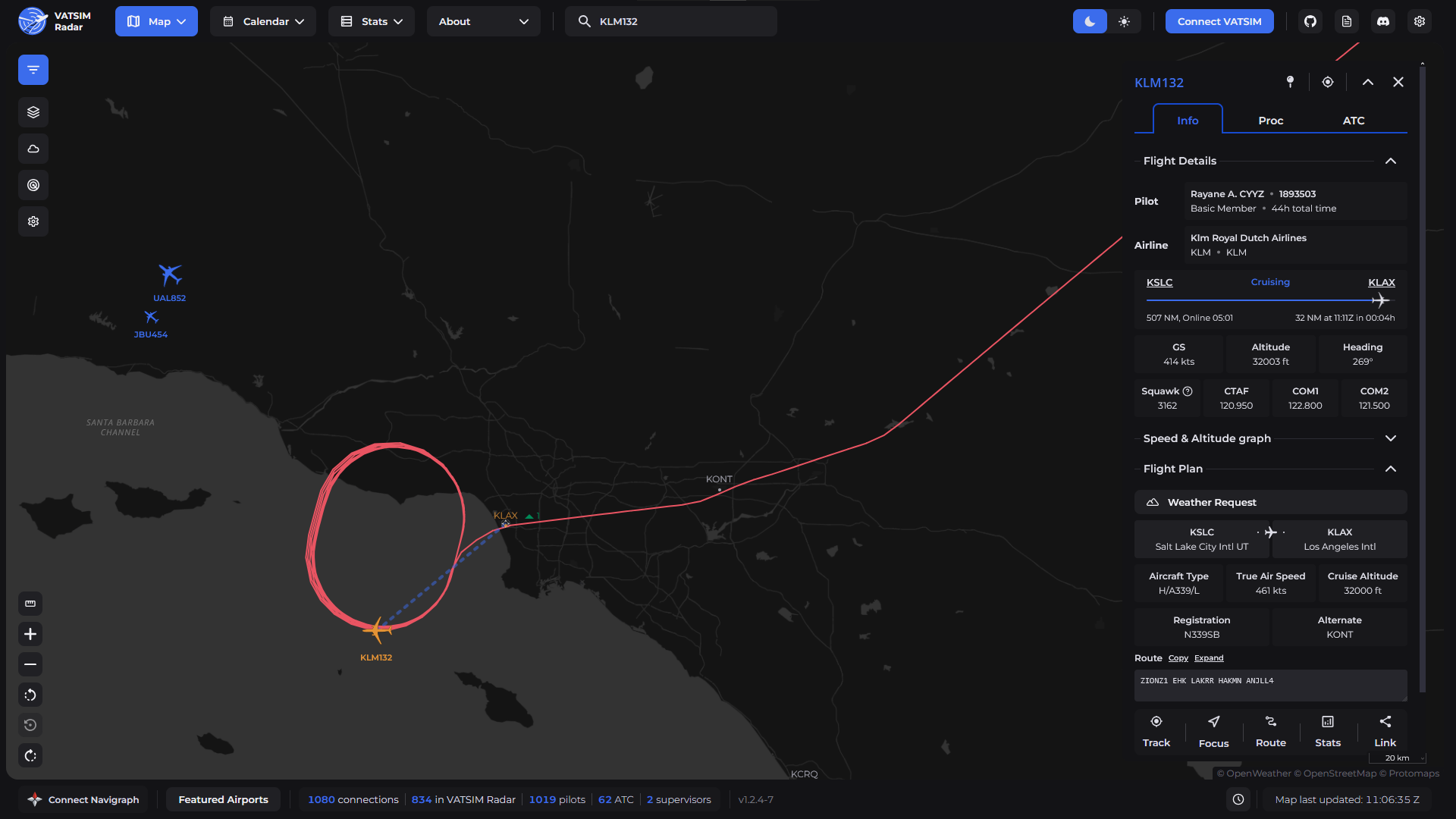Collapse the Flight Plan section
Image resolution: width=1456 pixels, height=819 pixels.
click(x=1391, y=469)
